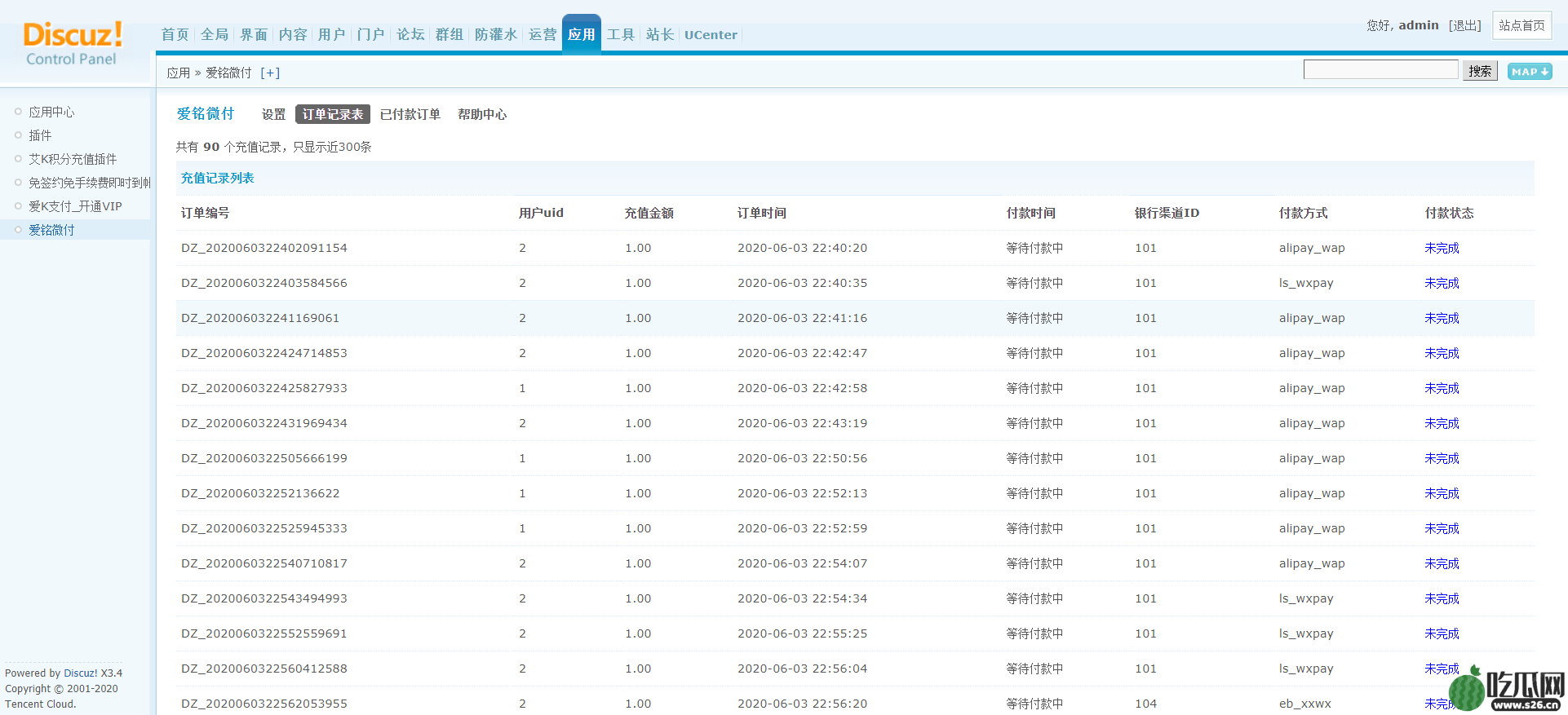
Task: Click 未完成 for order DZ_2020060322540710817
Action: click(1442, 563)
